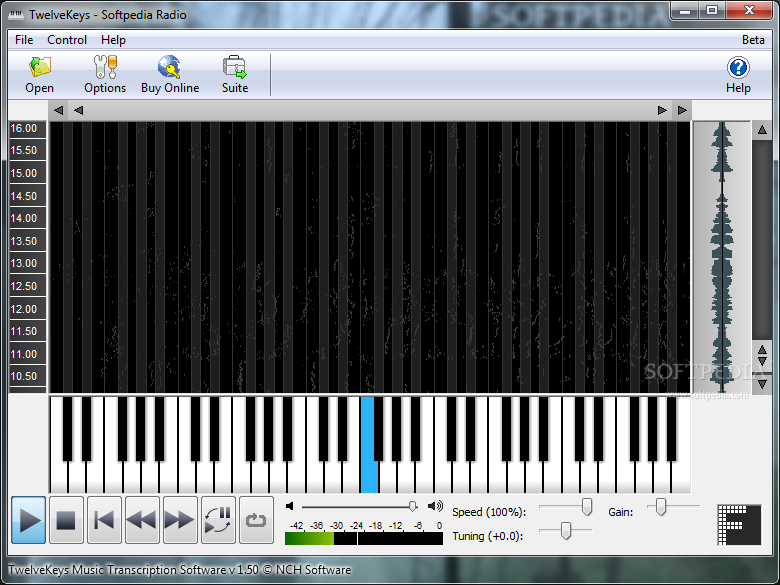Toggle the repeat loop button

pyautogui.click(x=256, y=520)
